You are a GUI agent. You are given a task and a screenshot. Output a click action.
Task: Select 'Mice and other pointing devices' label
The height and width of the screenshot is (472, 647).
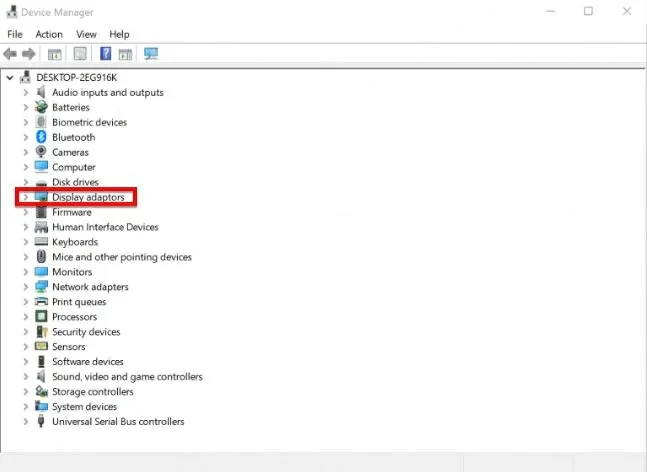(122, 257)
